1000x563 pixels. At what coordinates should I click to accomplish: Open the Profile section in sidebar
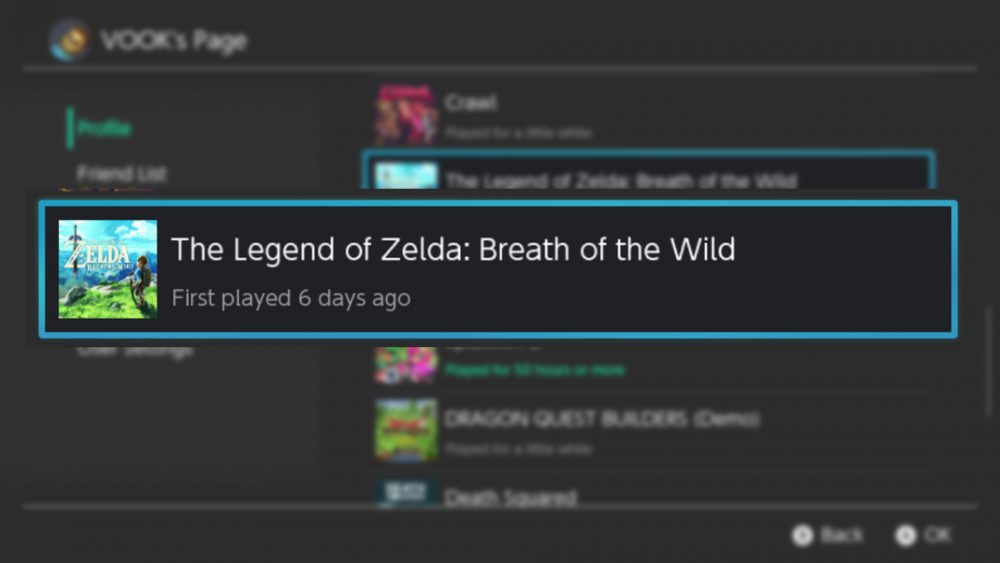105,128
